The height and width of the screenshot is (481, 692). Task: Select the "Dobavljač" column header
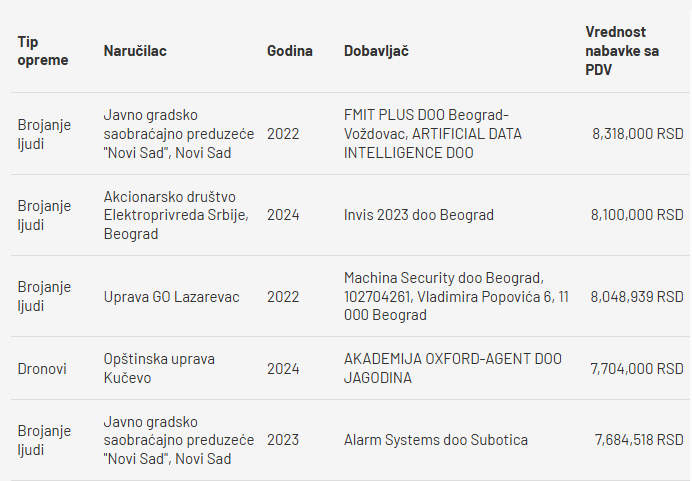coord(376,51)
